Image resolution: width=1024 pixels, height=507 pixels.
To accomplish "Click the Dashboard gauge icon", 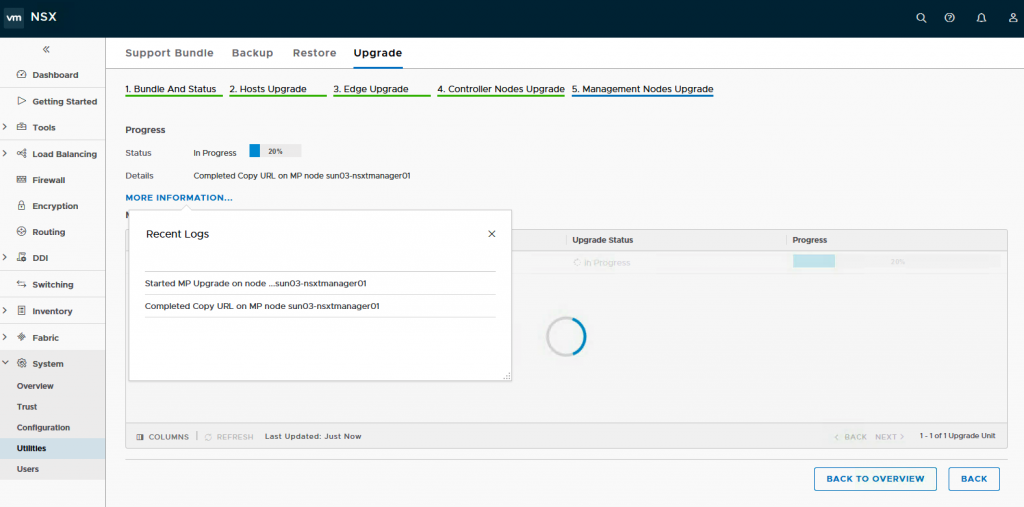I will [x=21, y=74].
